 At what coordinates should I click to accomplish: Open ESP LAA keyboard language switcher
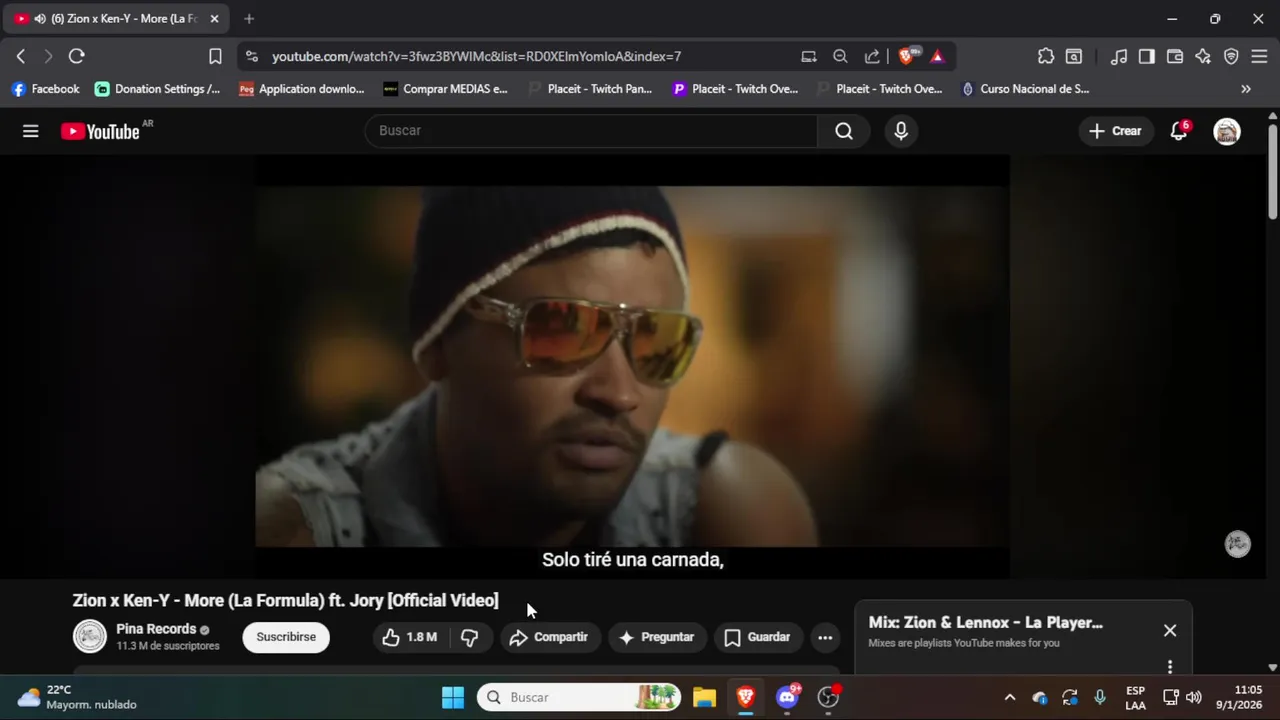[x=1135, y=697]
